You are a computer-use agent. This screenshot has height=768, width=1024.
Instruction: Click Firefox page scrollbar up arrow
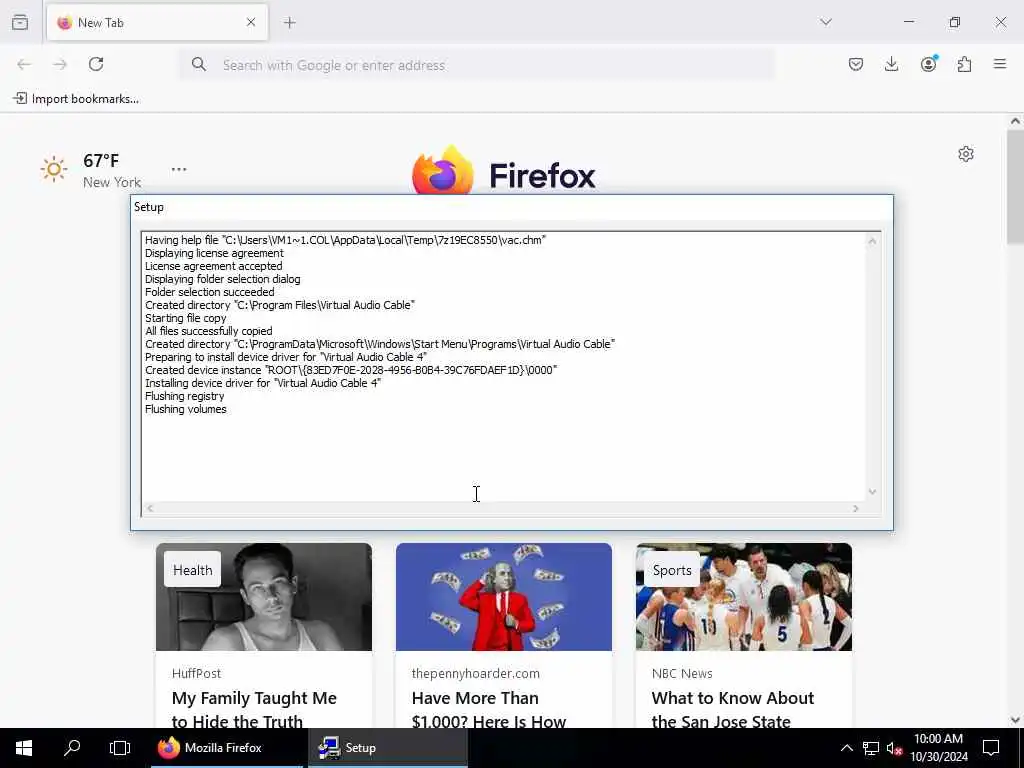pyautogui.click(x=1015, y=121)
